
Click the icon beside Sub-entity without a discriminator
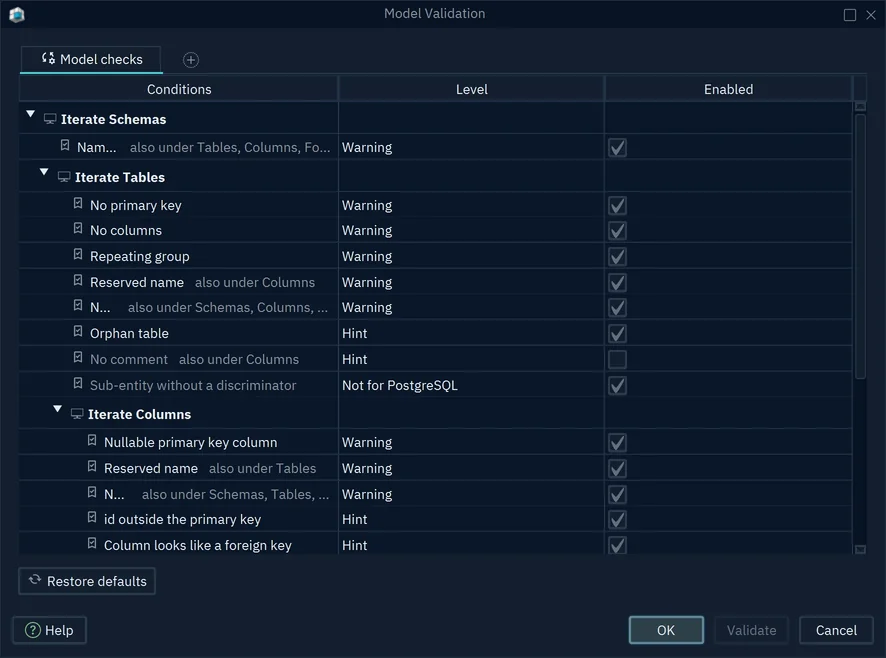[x=78, y=384]
